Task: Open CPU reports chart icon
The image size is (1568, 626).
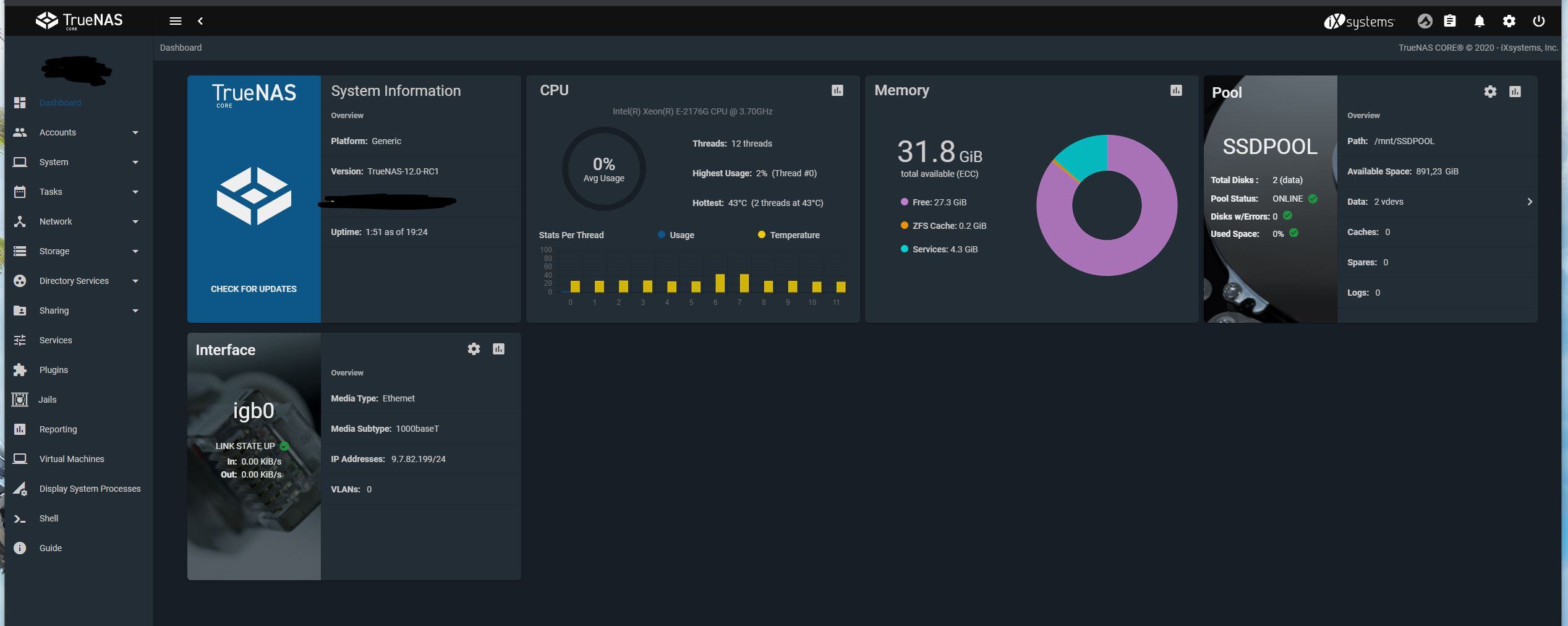Action: click(837, 90)
